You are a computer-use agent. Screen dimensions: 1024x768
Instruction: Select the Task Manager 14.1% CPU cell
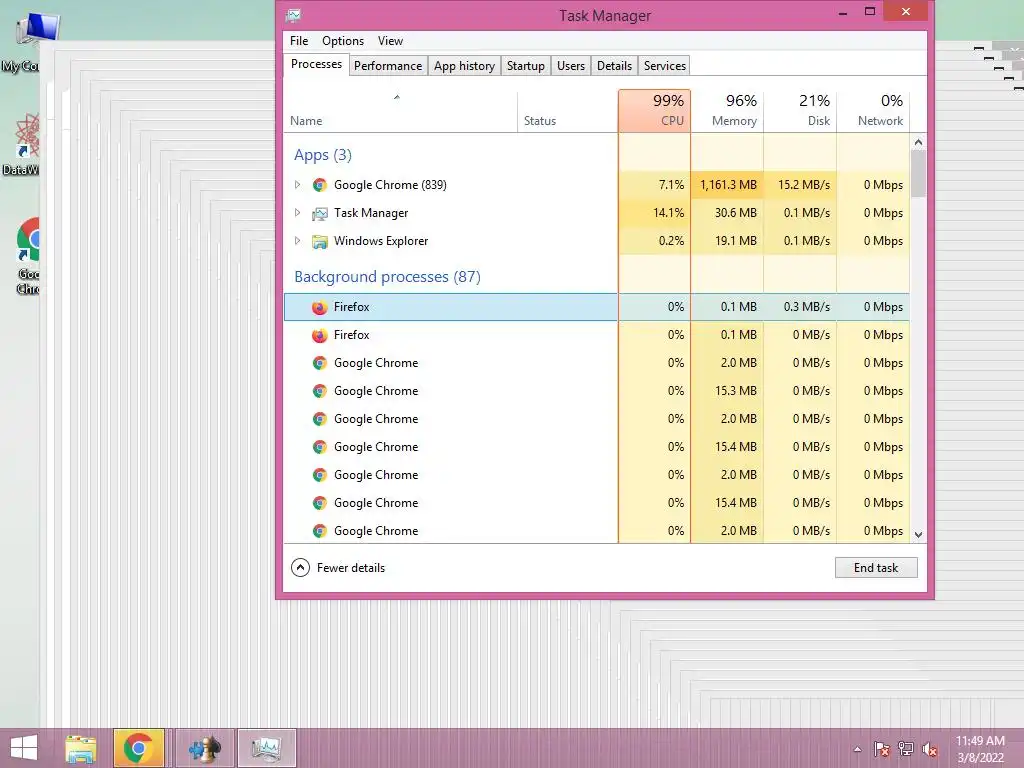(654, 213)
